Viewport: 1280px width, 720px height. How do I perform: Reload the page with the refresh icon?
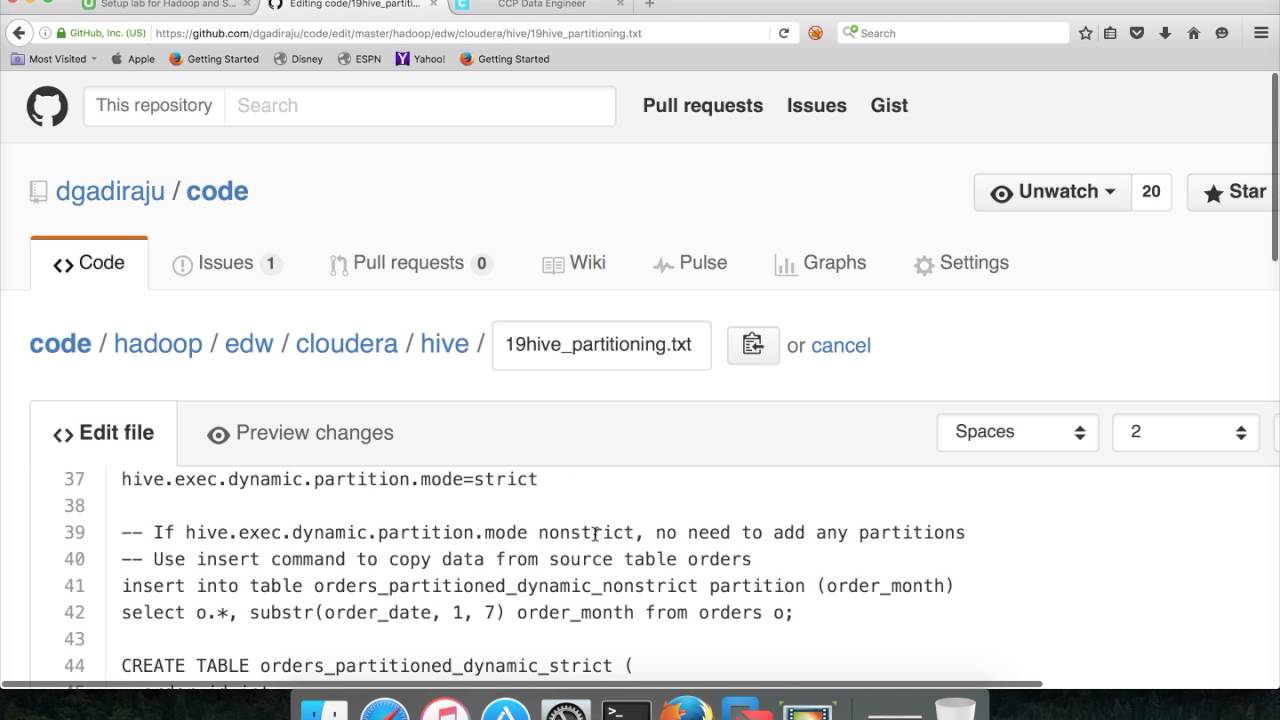784,33
